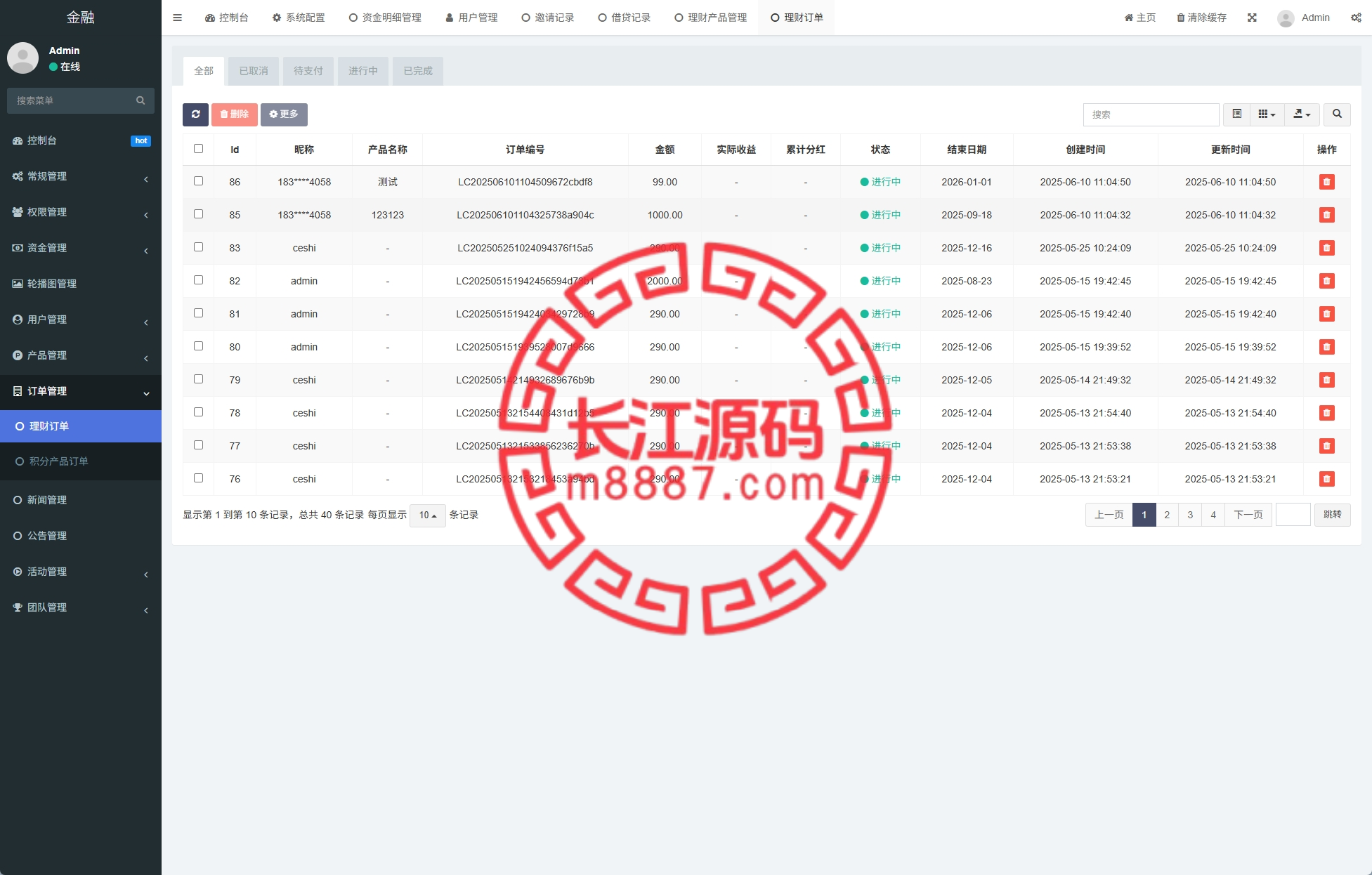Click the red 删除 button
This screenshot has height=875, width=1372.
coord(235,114)
